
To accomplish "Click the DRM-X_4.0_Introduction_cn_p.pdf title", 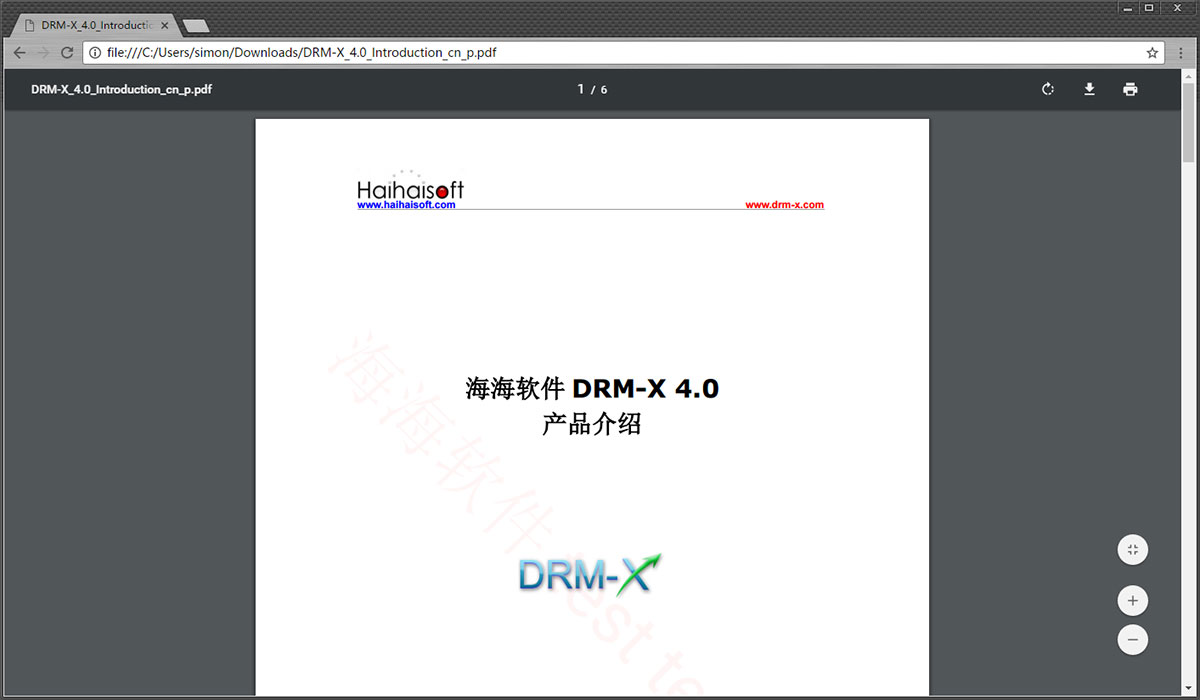I will click(121, 89).
